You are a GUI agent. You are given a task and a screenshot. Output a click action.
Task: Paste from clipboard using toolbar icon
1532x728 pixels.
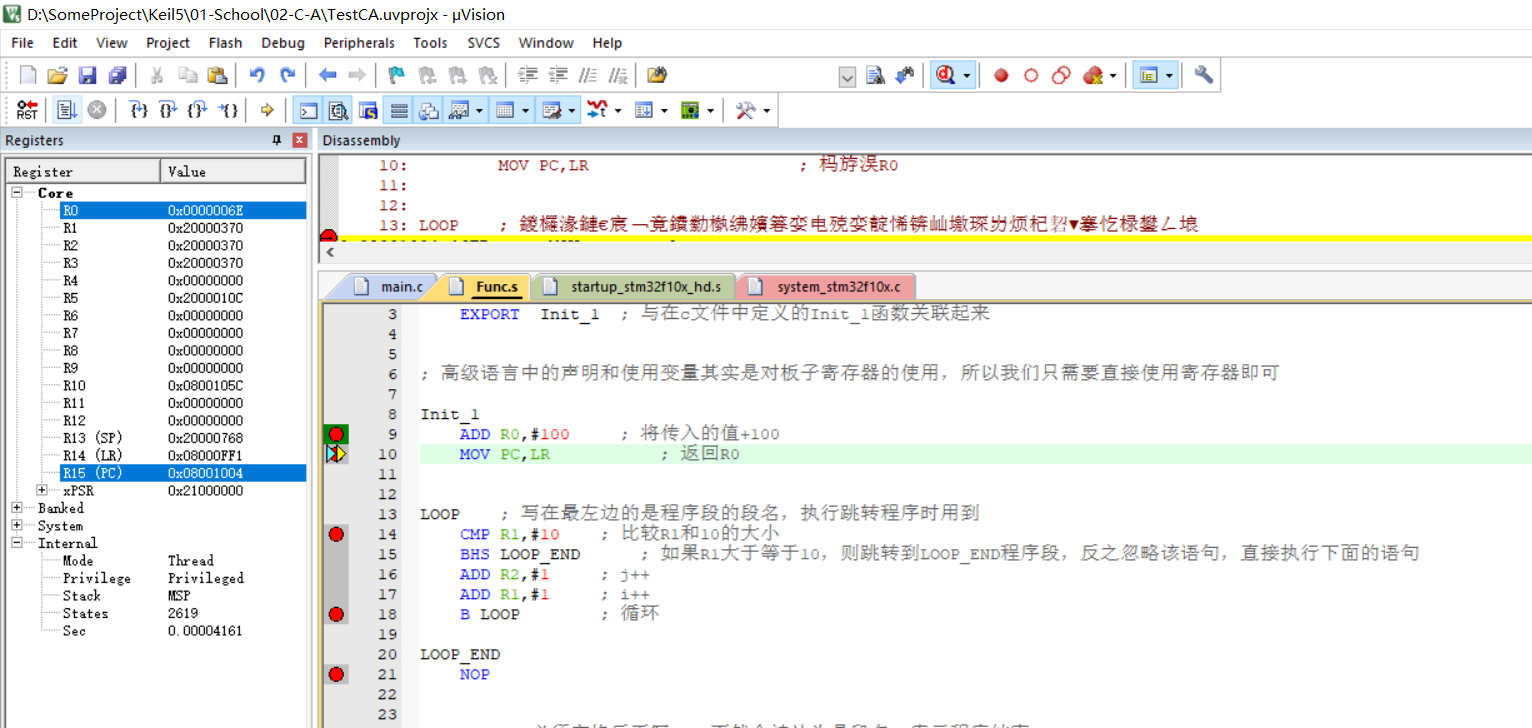pos(217,75)
